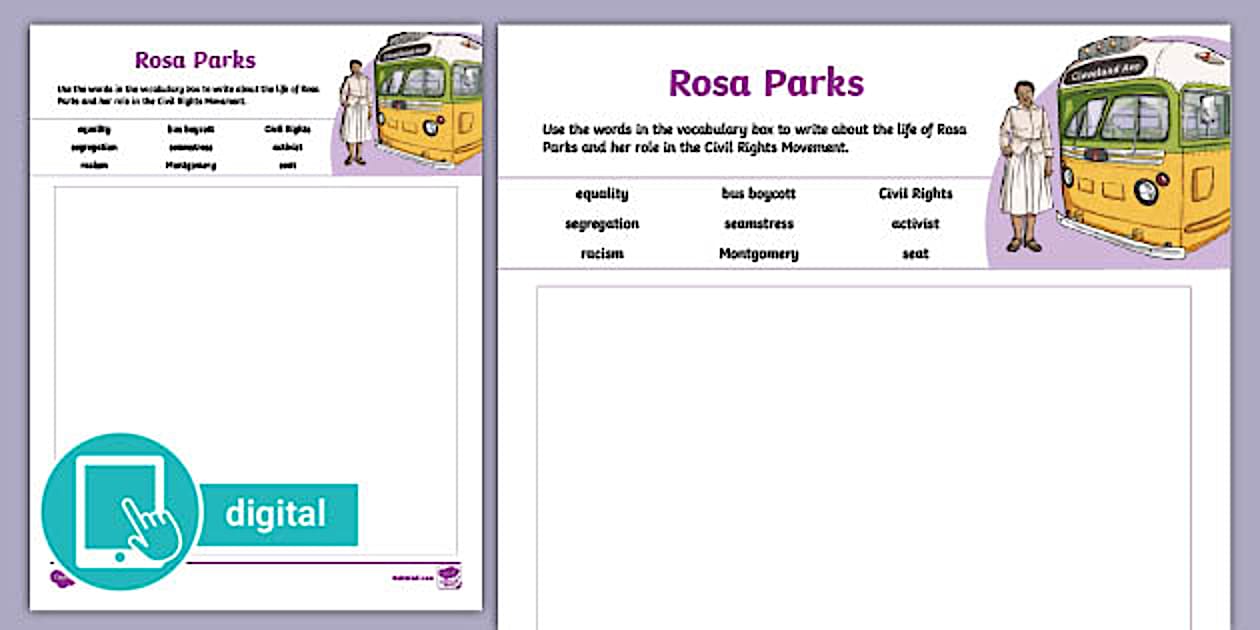The width and height of the screenshot is (1260, 630).
Task: Expand the right worksheet vocabulary box
Action: pos(760,223)
